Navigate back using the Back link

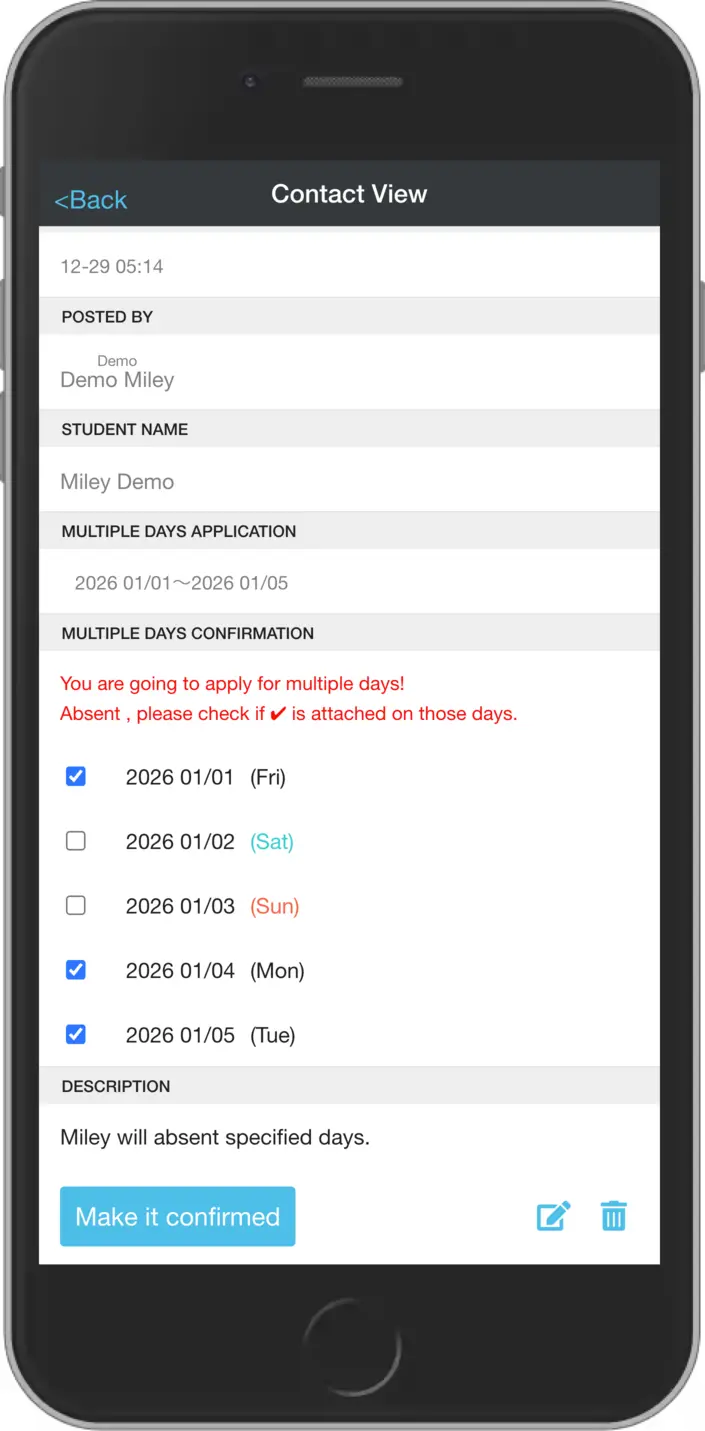pyautogui.click(x=90, y=199)
